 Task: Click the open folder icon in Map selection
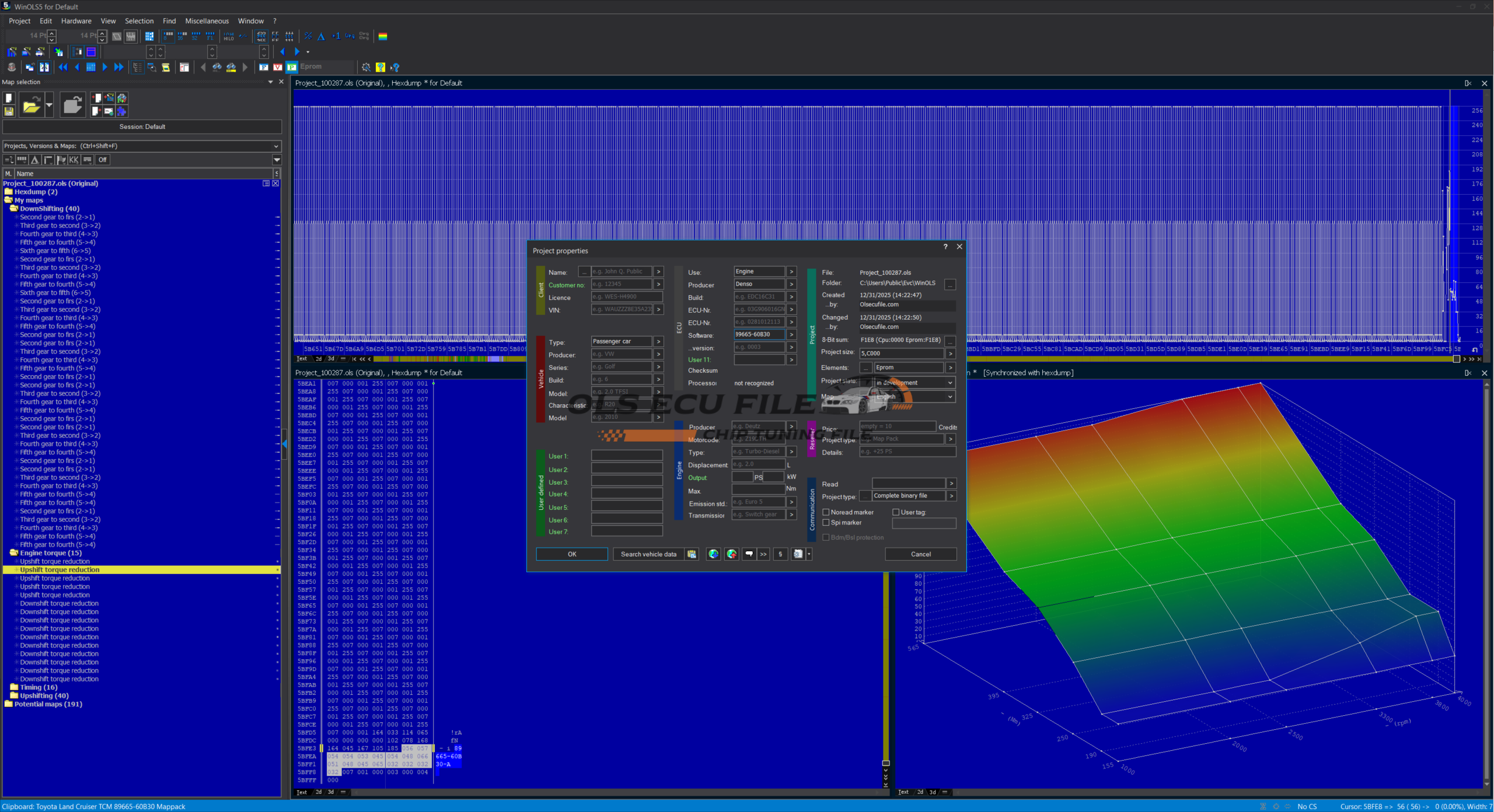point(32,106)
